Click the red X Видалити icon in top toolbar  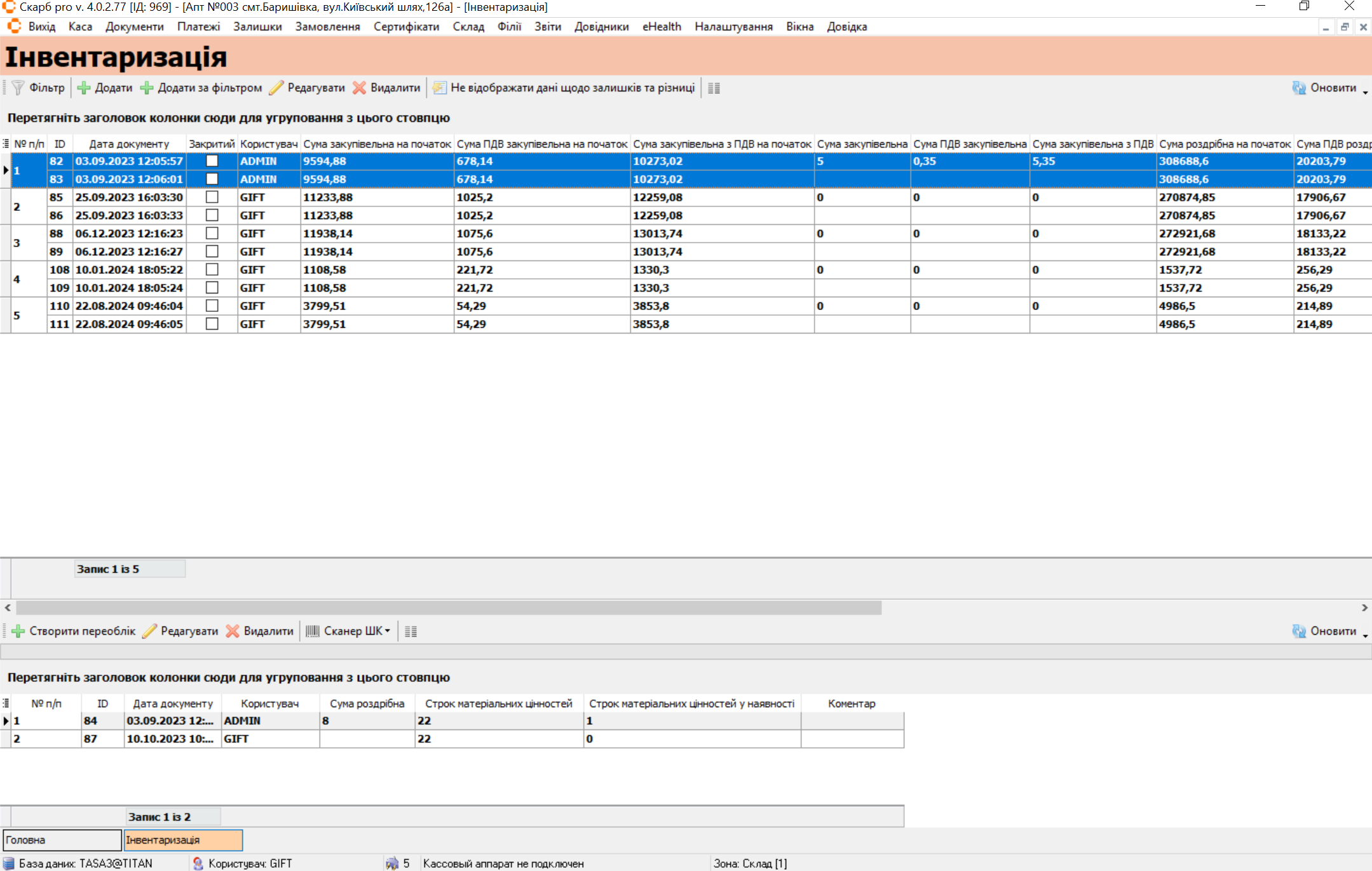click(360, 88)
